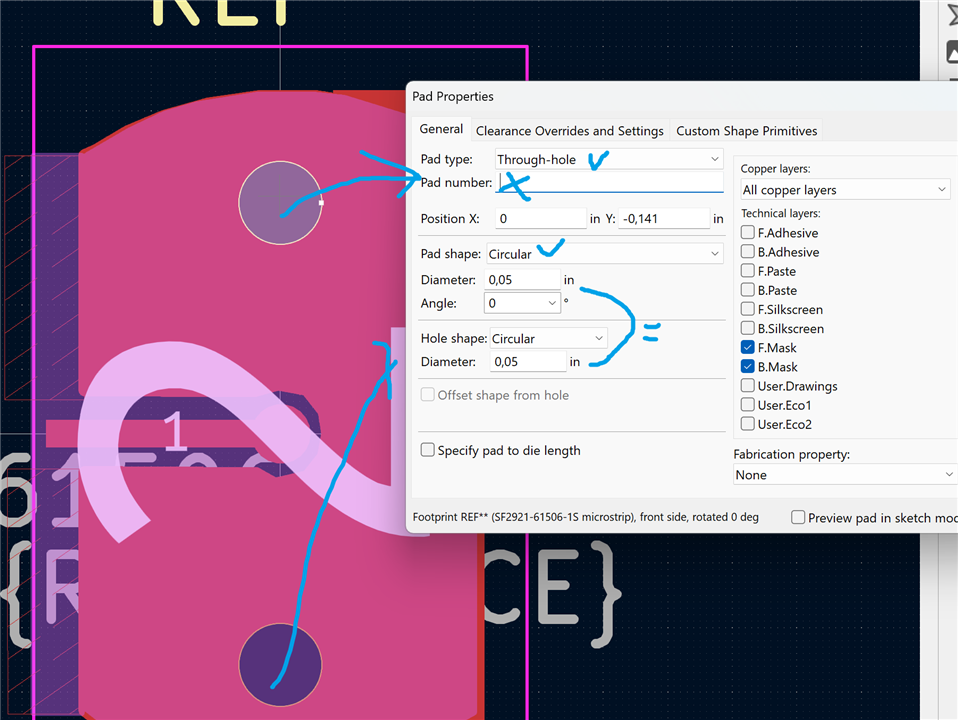
Task: Open Clearance Overrides and Settings tab
Action: [x=569, y=131]
